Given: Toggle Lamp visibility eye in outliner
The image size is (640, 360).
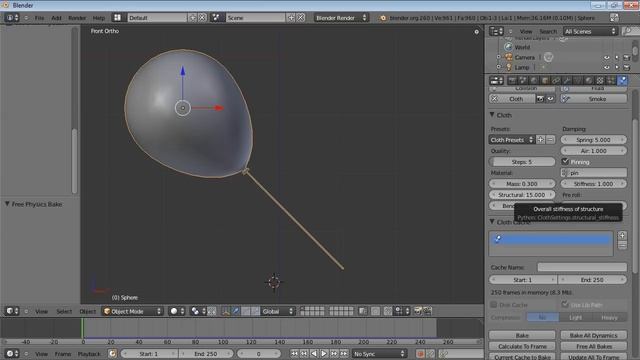Looking at the screenshot, I should point(607,67).
